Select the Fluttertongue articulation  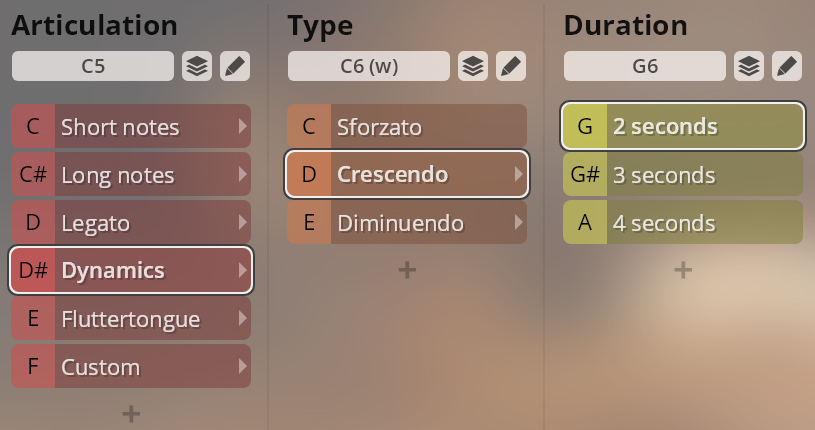coord(145,318)
